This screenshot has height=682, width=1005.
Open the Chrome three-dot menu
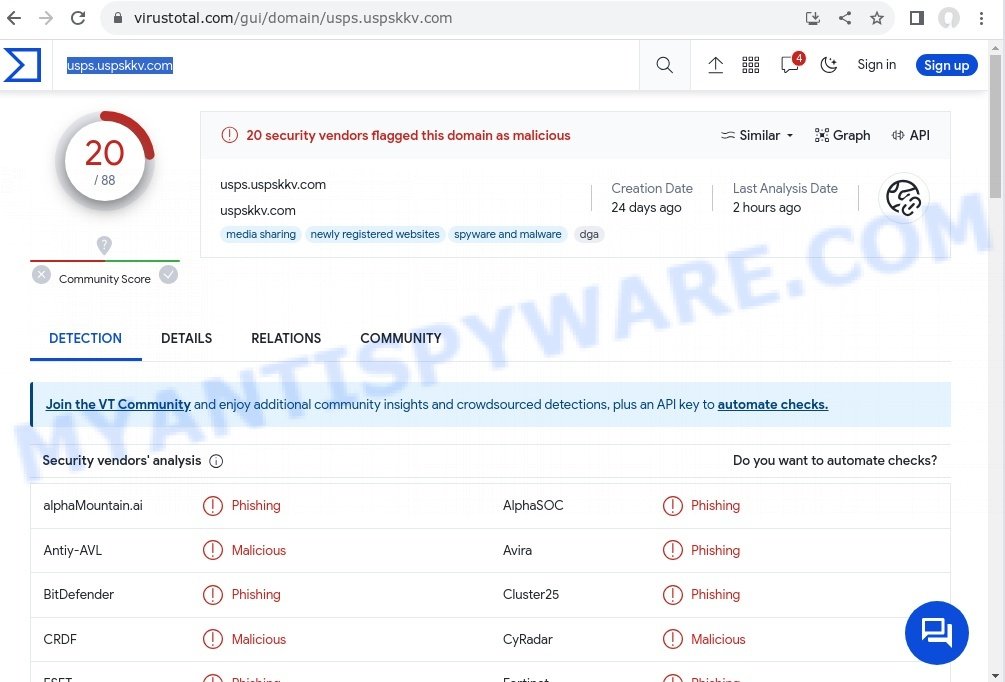981,18
